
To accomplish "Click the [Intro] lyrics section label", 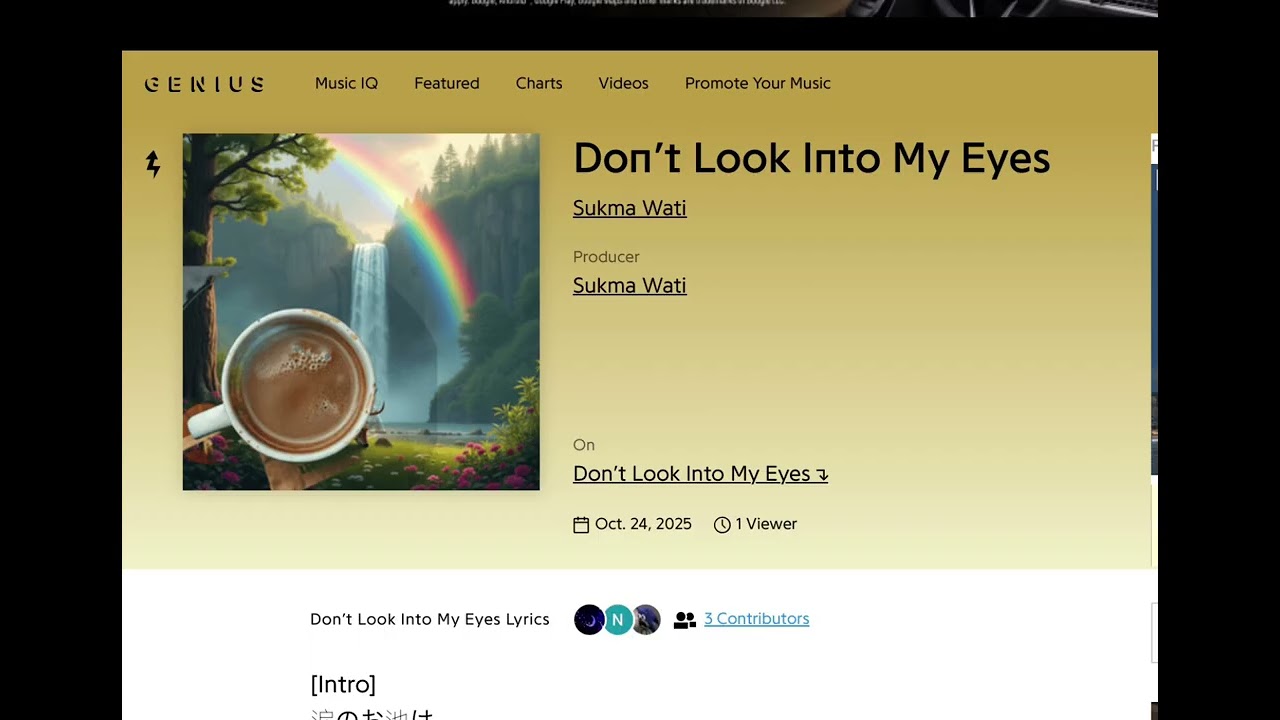I will 343,685.
